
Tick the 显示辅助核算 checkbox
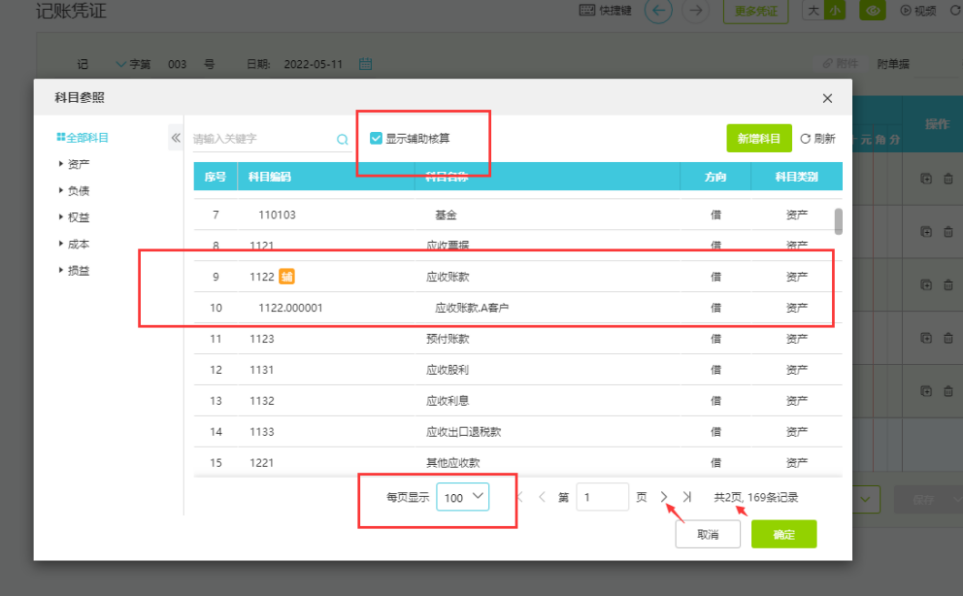376,138
